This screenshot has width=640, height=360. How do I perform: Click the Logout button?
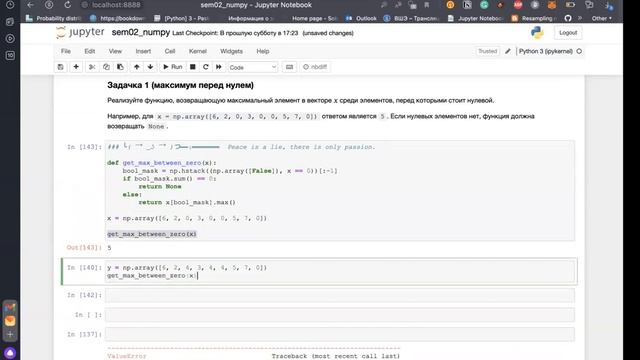(x=568, y=33)
